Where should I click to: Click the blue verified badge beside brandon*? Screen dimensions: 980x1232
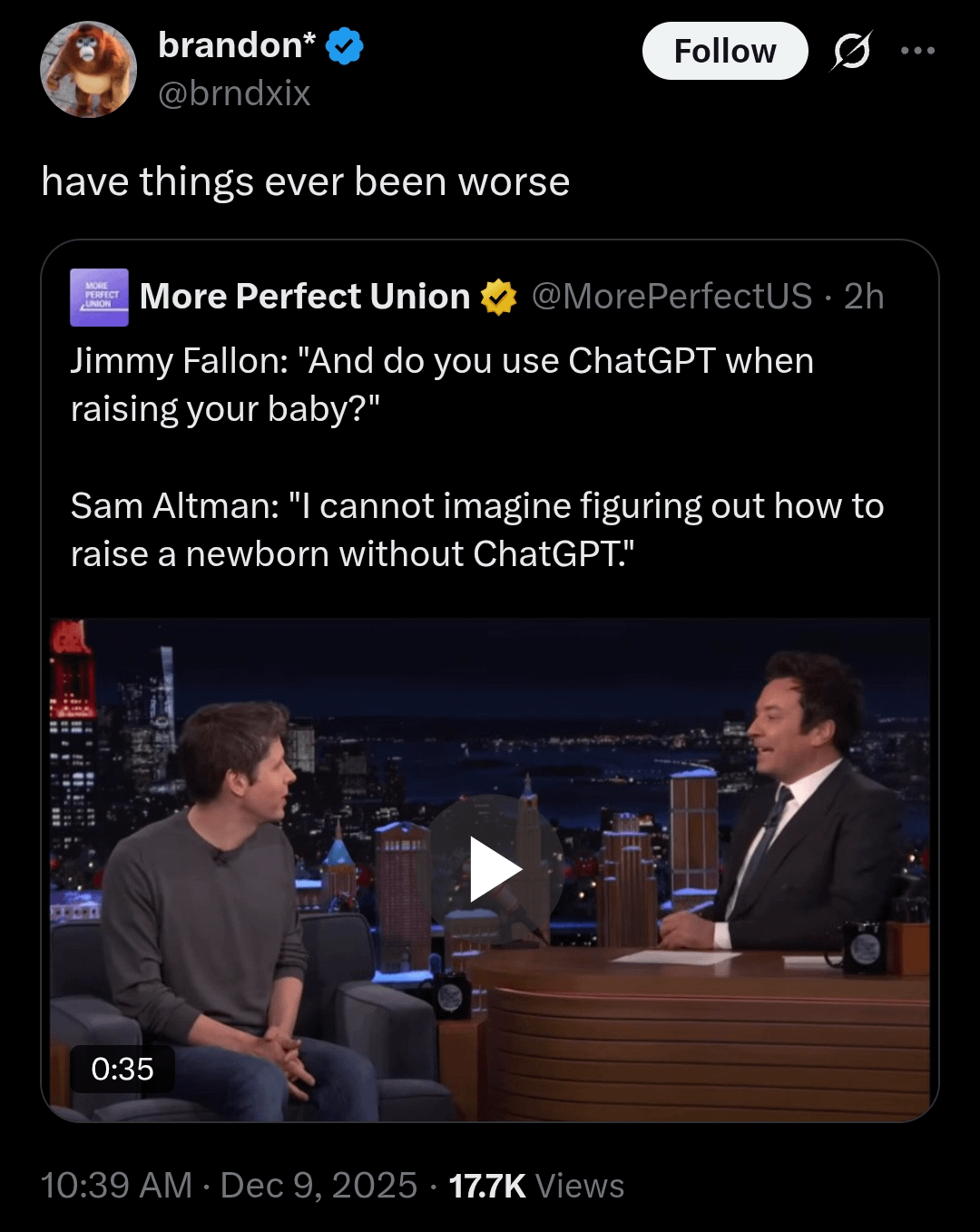pos(344,46)
